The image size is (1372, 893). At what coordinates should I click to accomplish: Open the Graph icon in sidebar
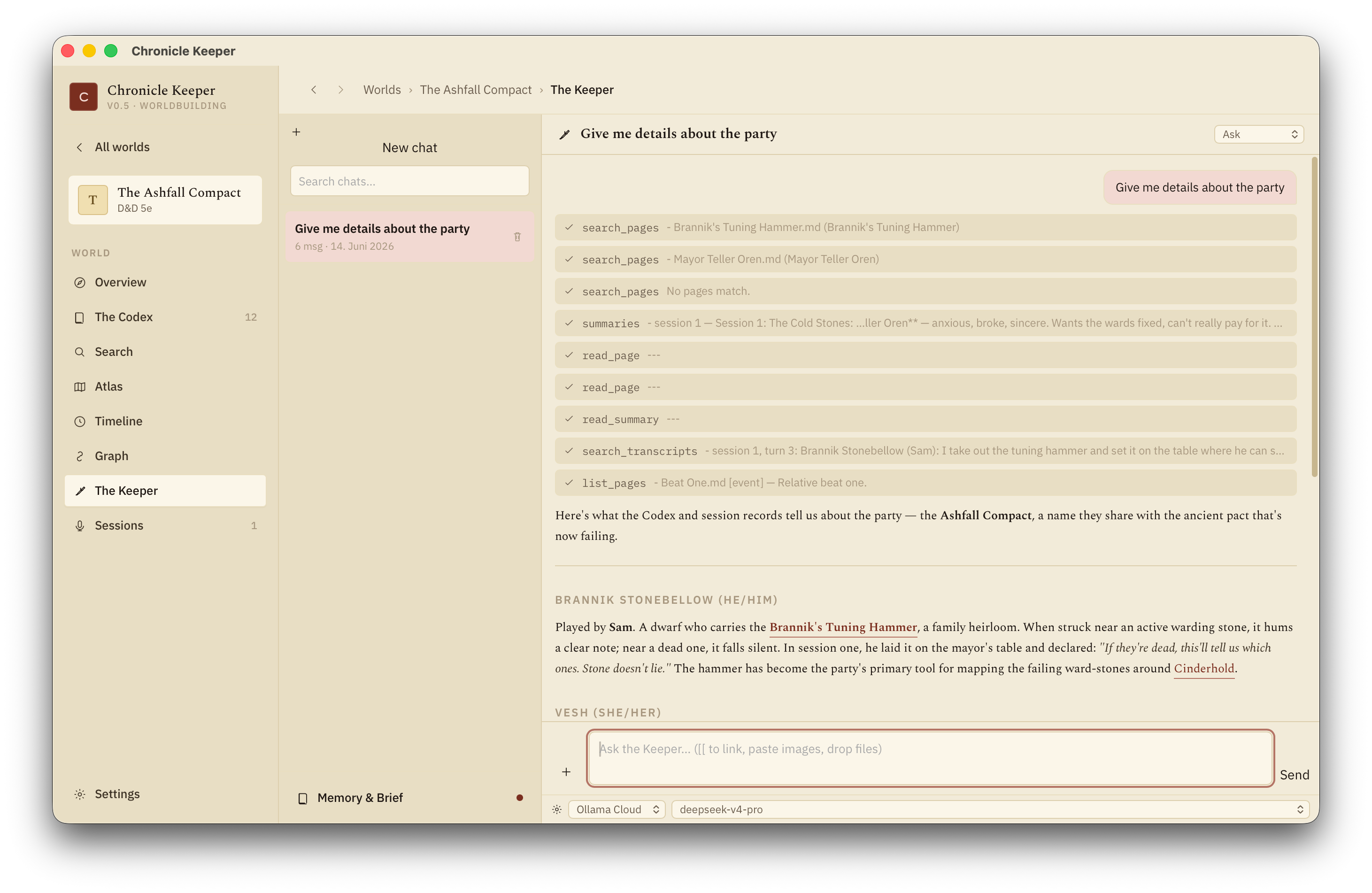pyautogui.click(x=79, y=456)
